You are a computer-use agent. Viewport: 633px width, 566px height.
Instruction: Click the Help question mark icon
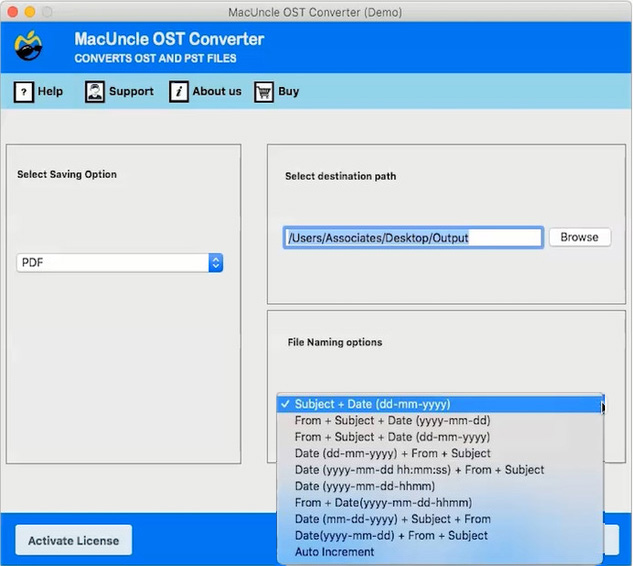click(24, 92)
